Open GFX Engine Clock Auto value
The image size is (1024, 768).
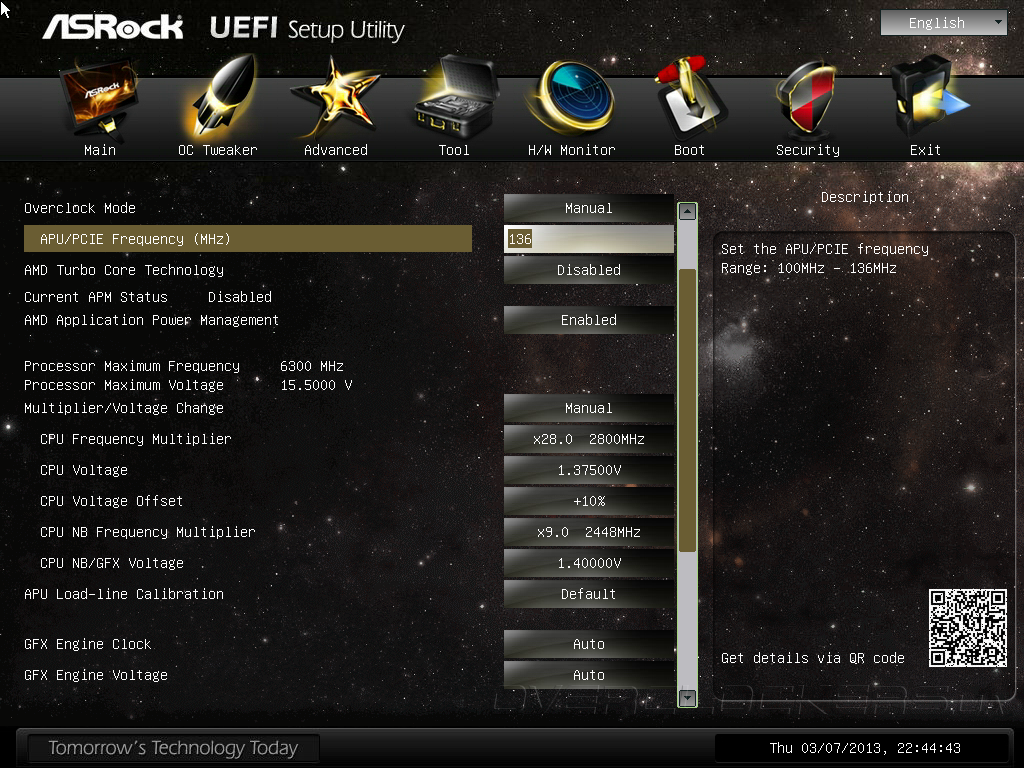(x=588, y=644)
